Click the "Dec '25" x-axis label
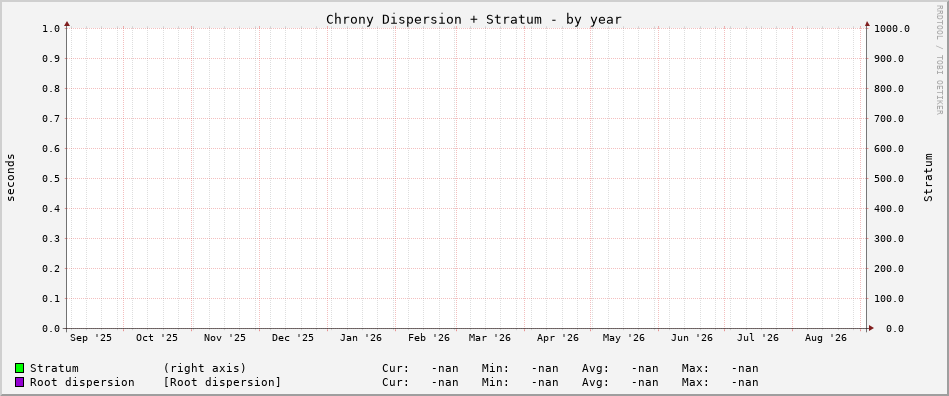 point(293,338)
